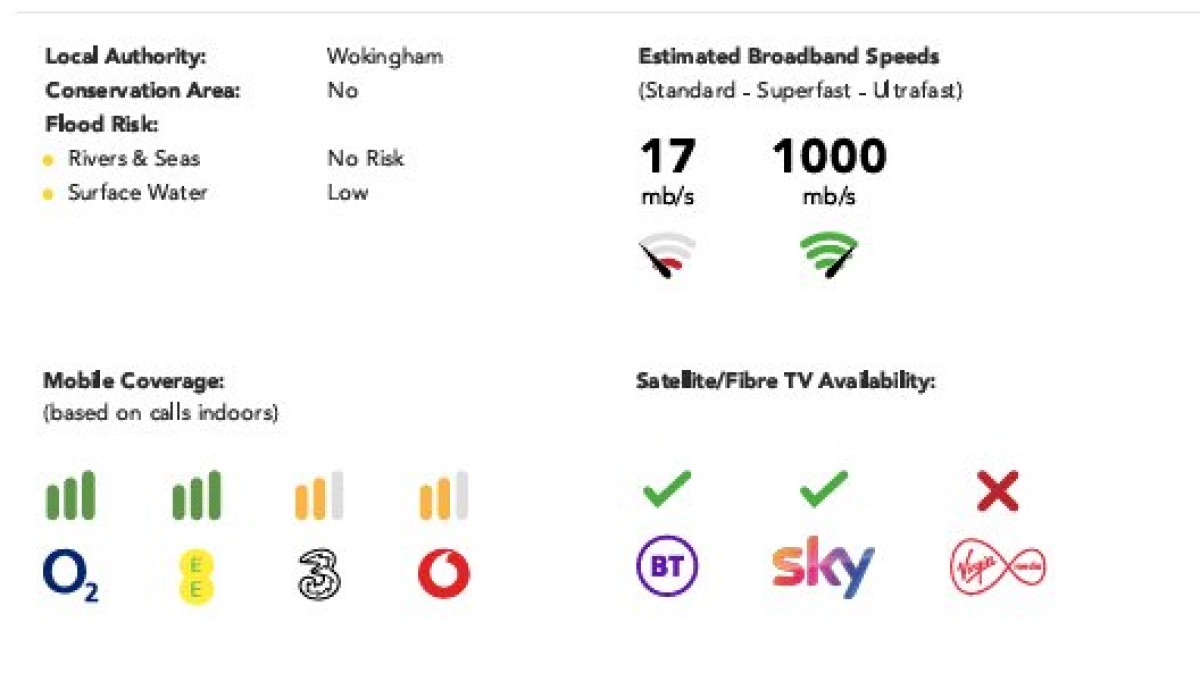Click the yellow dot beside Rivers & Seas
Viewport: 1200px width, 690px height.
[x=48, y=160]
